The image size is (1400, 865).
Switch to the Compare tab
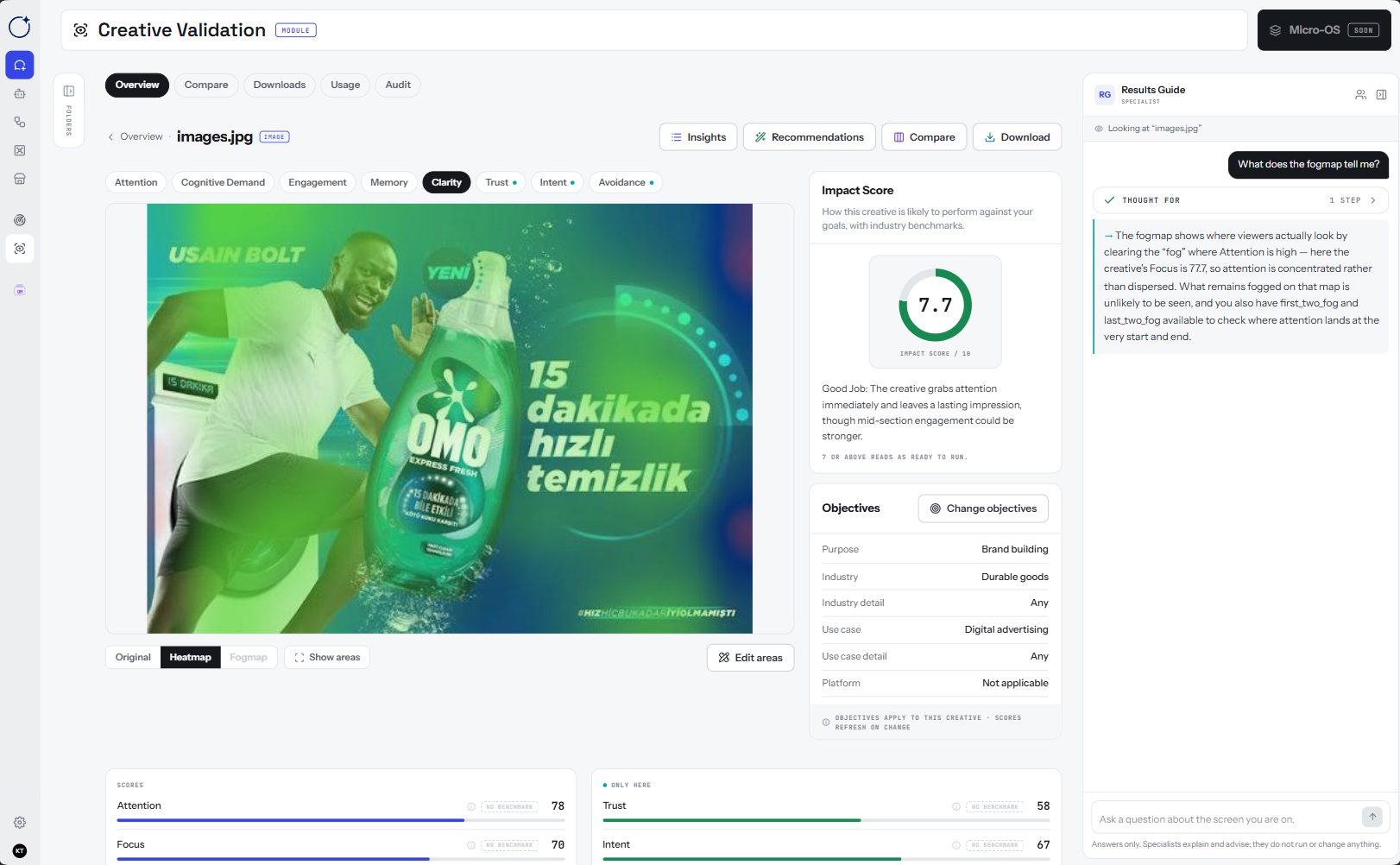click(x=206, y=85)
